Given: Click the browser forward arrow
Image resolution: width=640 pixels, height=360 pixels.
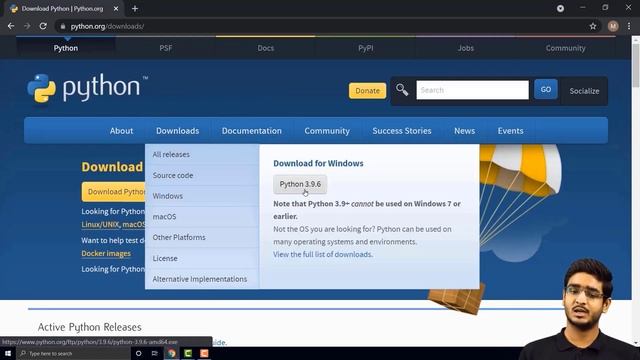Looking at the screenshot, I should (27, 26).
